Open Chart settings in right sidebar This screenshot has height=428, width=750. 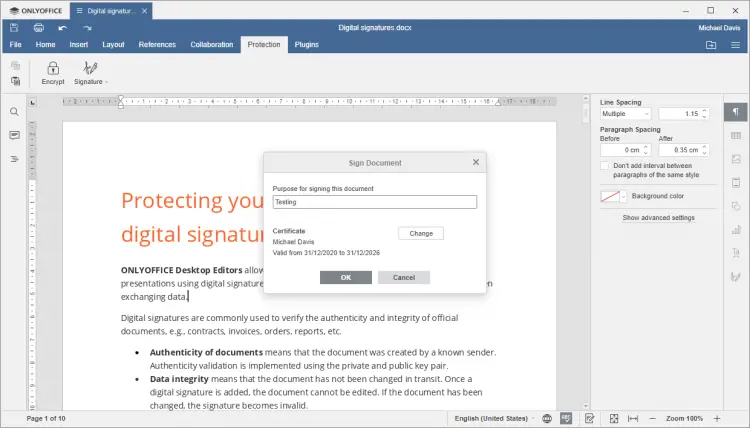point(736,230)
